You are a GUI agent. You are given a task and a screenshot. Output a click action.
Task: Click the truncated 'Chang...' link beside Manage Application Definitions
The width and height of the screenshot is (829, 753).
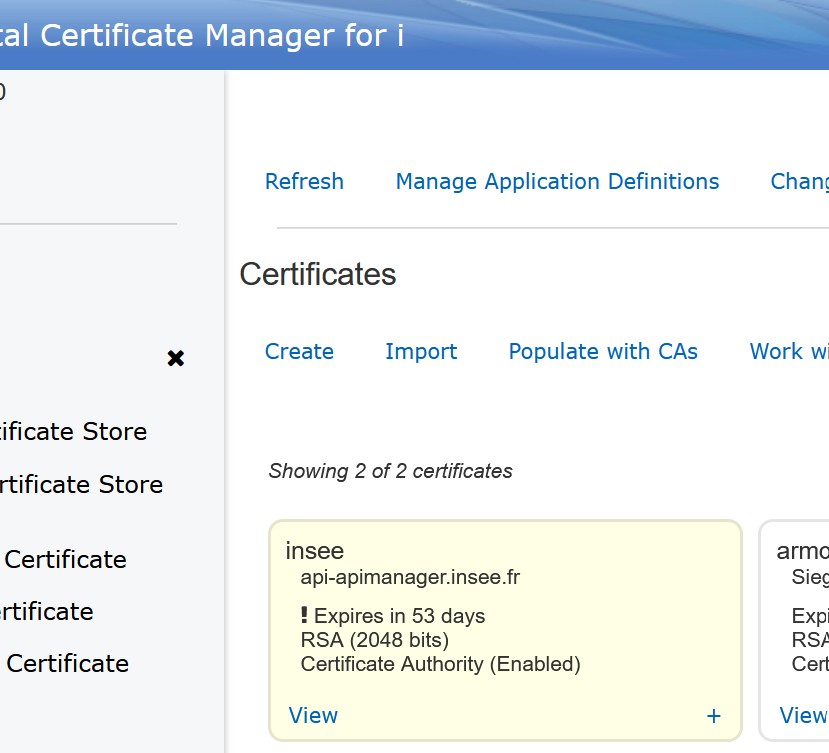798,182
